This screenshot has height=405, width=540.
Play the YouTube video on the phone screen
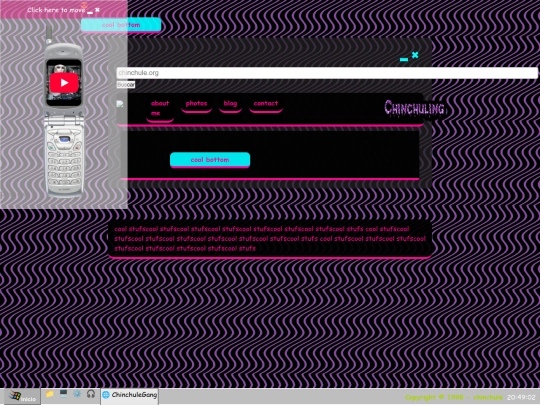tap(64, 83)
